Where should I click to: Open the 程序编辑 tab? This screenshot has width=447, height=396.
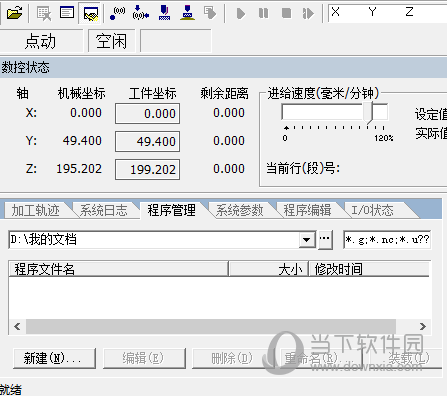(308, 210)
